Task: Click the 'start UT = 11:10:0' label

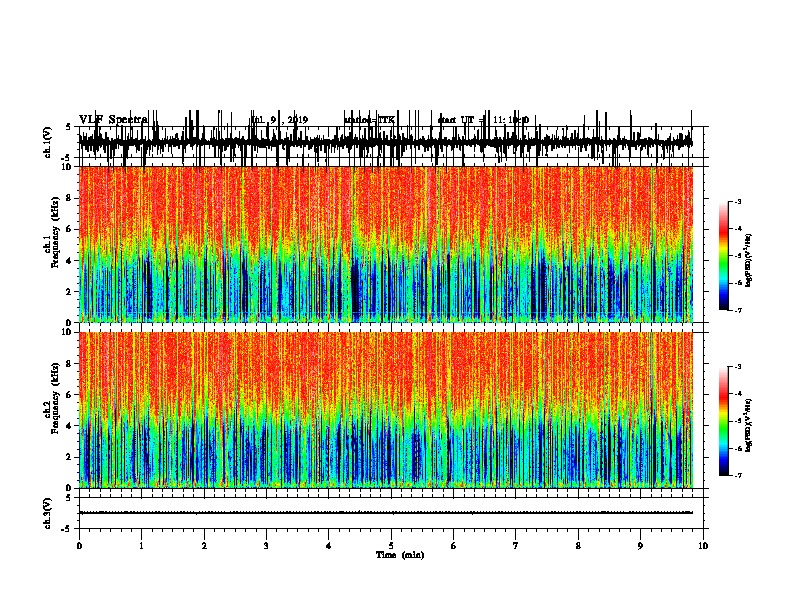Action: [x=483, y=120]
